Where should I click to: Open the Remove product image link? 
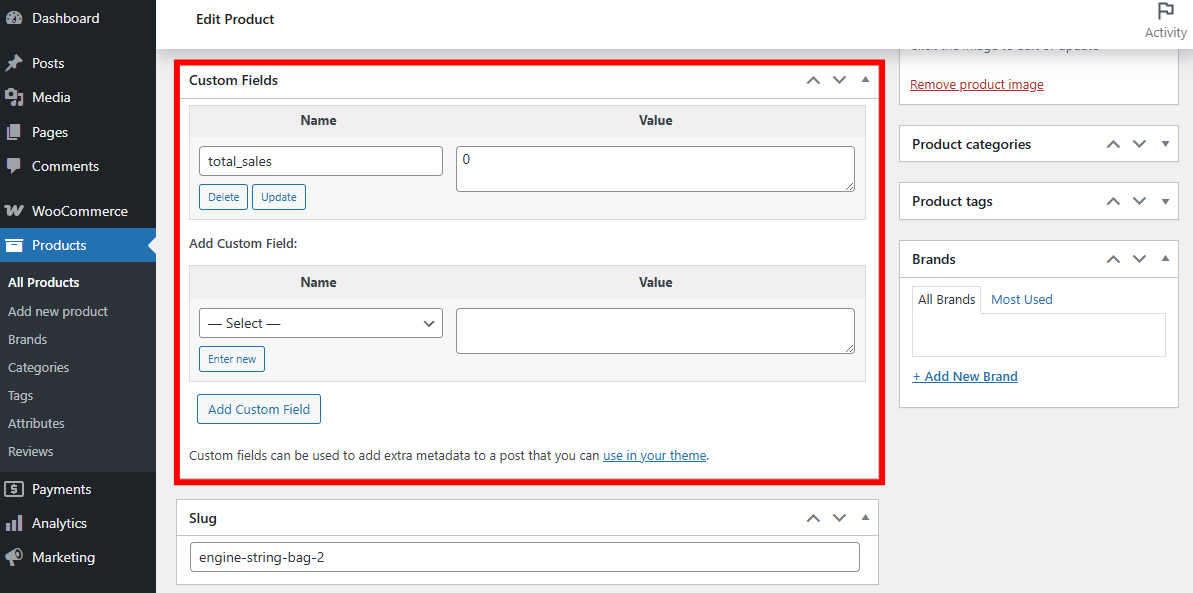point(976,84)
